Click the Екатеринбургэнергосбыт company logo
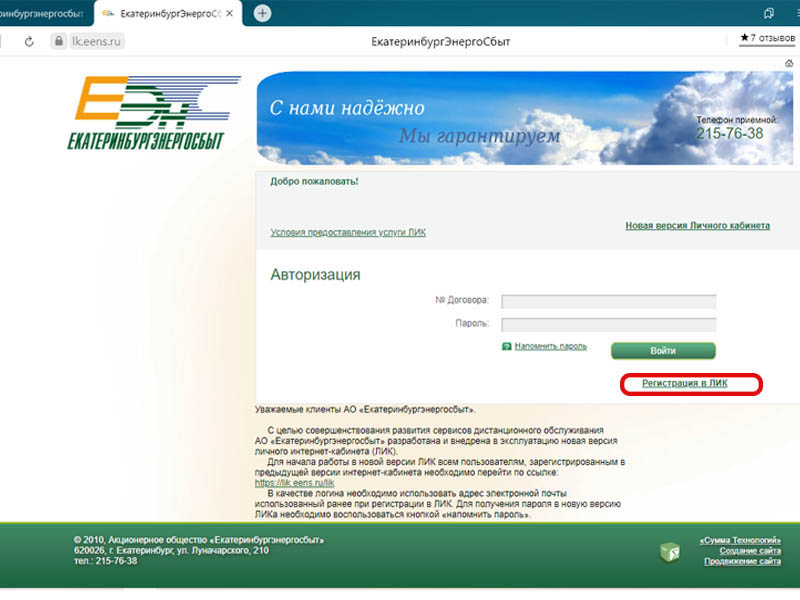The image size is (800, 600). tap(153, 113)
